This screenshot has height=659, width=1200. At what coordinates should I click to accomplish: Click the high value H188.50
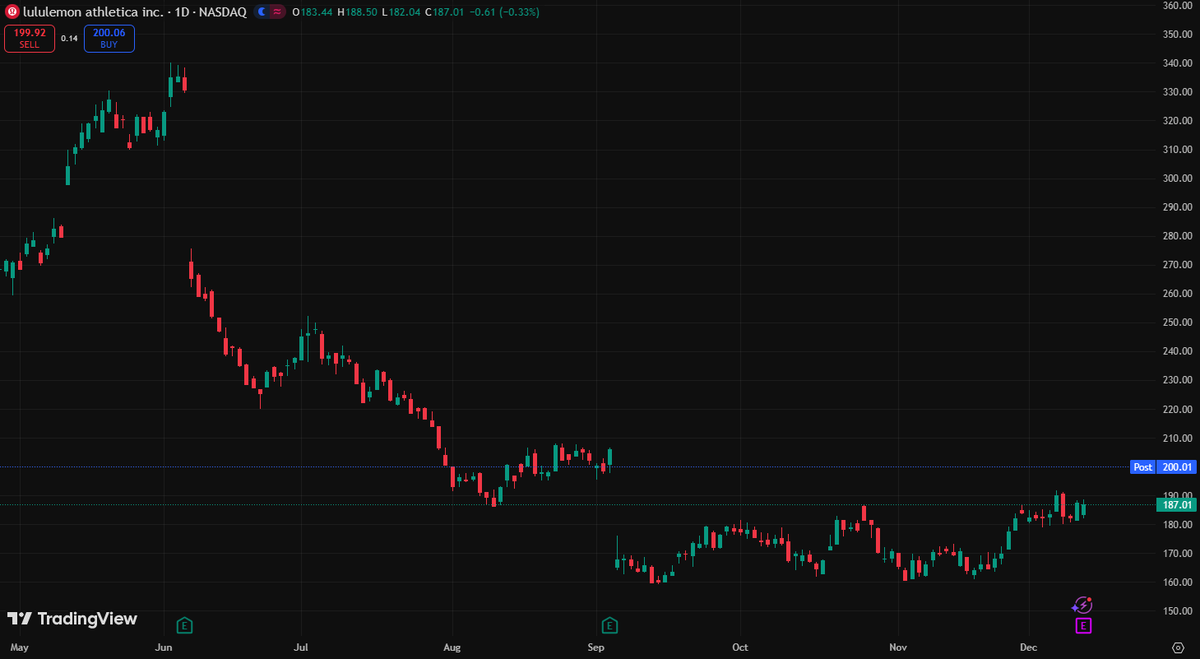[x=356, y=12]
